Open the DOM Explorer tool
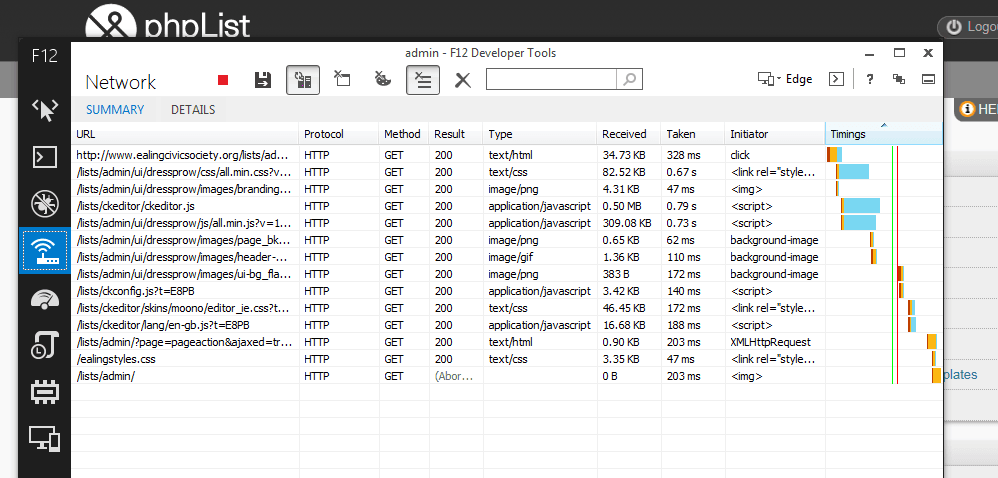This screenshot has height=478, width=998. (x=45, y=109)
